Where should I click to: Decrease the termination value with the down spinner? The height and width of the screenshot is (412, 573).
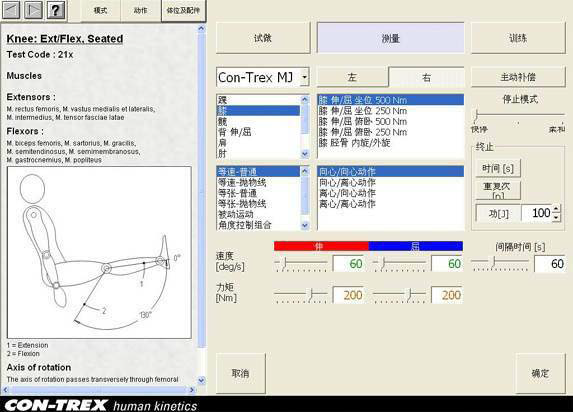tap(556, 218)
